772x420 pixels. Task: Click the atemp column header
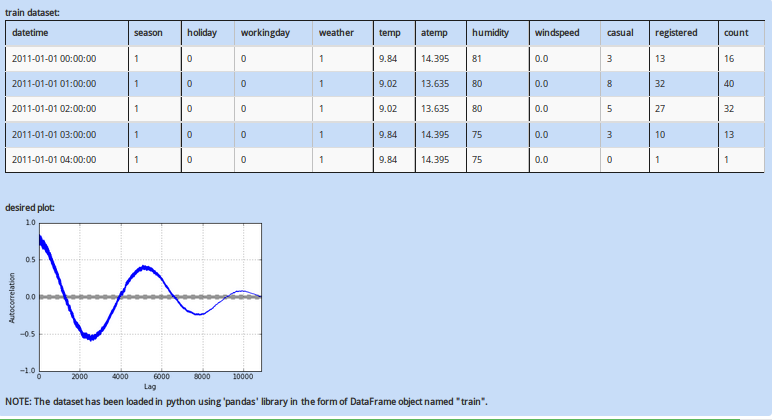tap(434, 34)
